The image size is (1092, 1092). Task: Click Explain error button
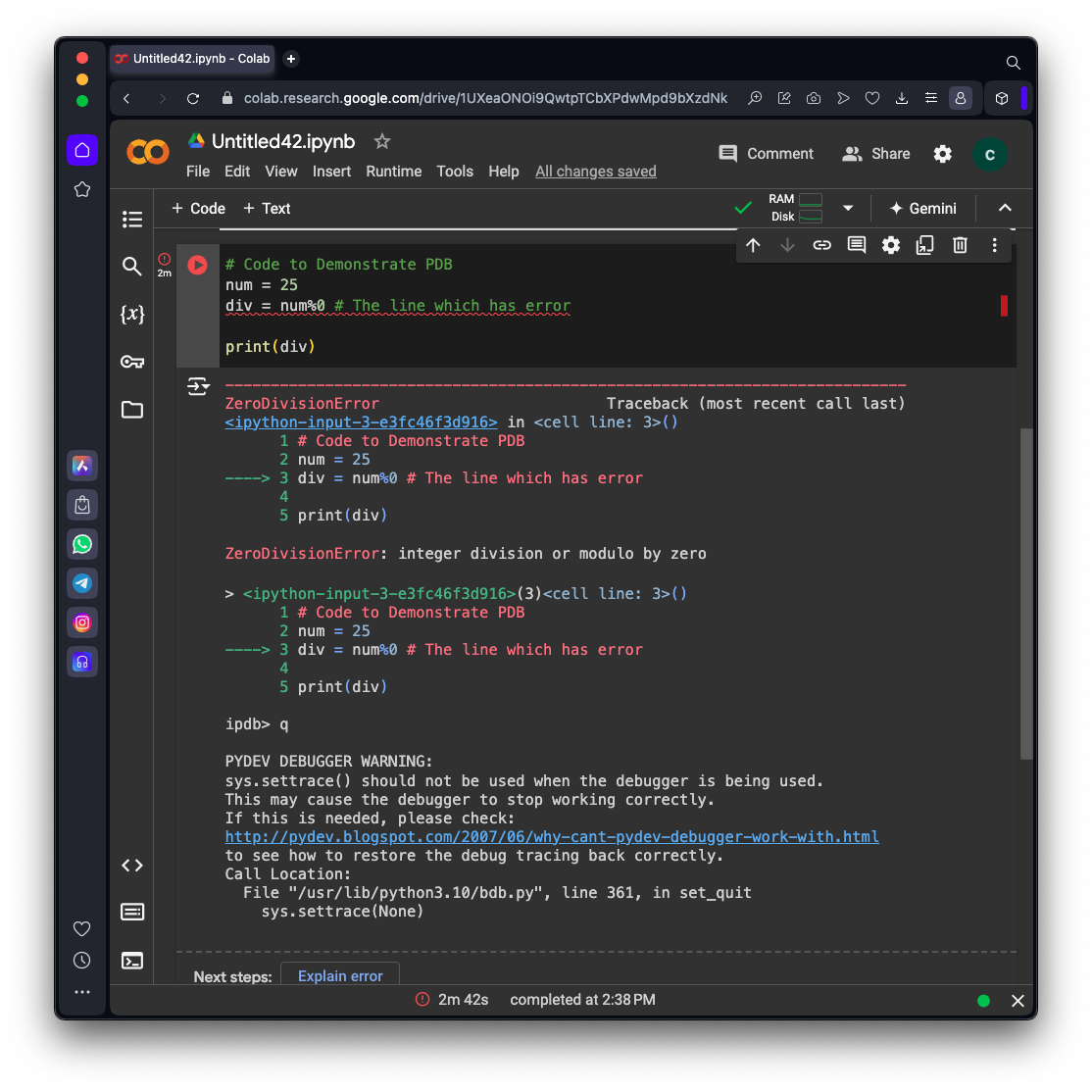point(340,975)
